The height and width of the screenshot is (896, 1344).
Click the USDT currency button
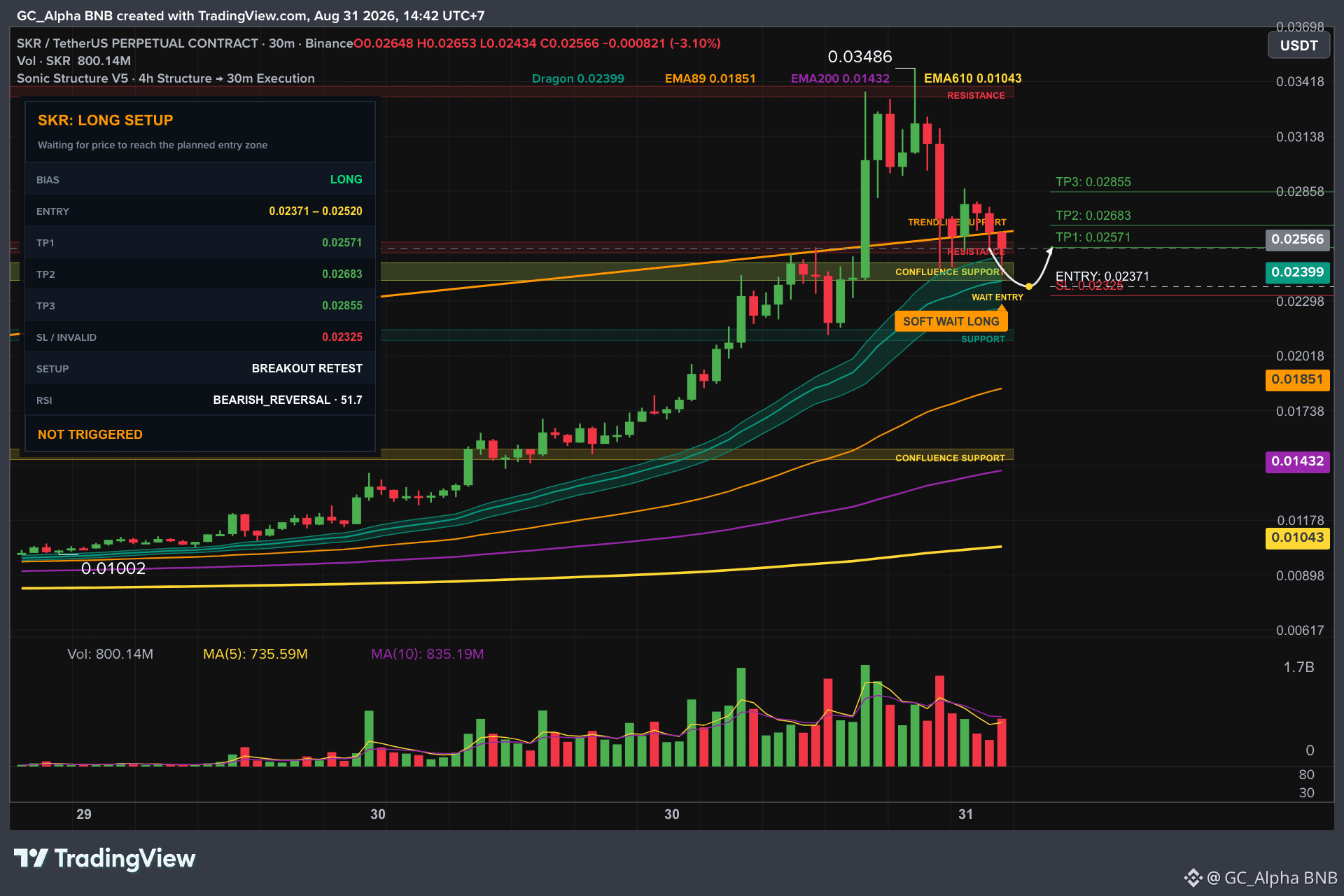pyautogui.click(x=1298, y=46)
